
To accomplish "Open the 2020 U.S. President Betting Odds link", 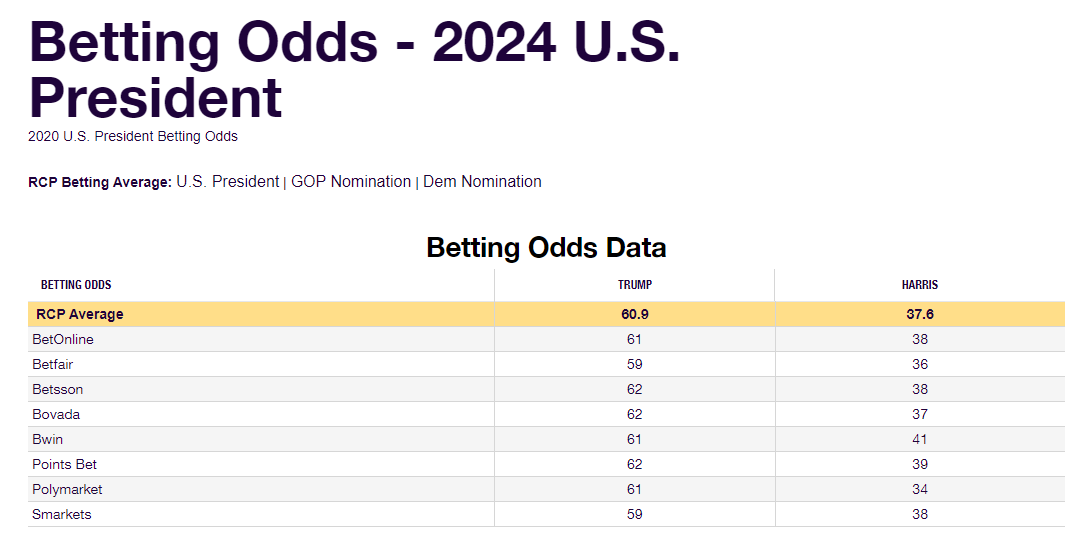I will (x=133, y=136).
